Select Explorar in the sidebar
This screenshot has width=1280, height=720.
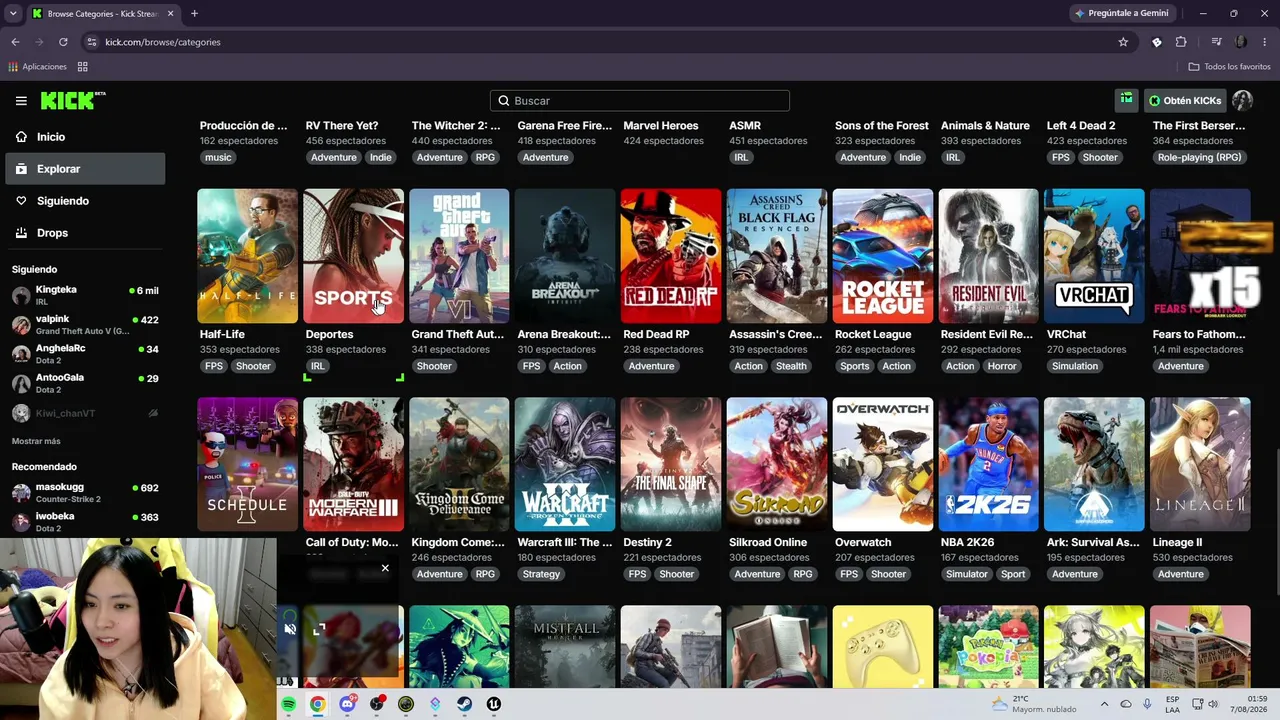(85, 169)
